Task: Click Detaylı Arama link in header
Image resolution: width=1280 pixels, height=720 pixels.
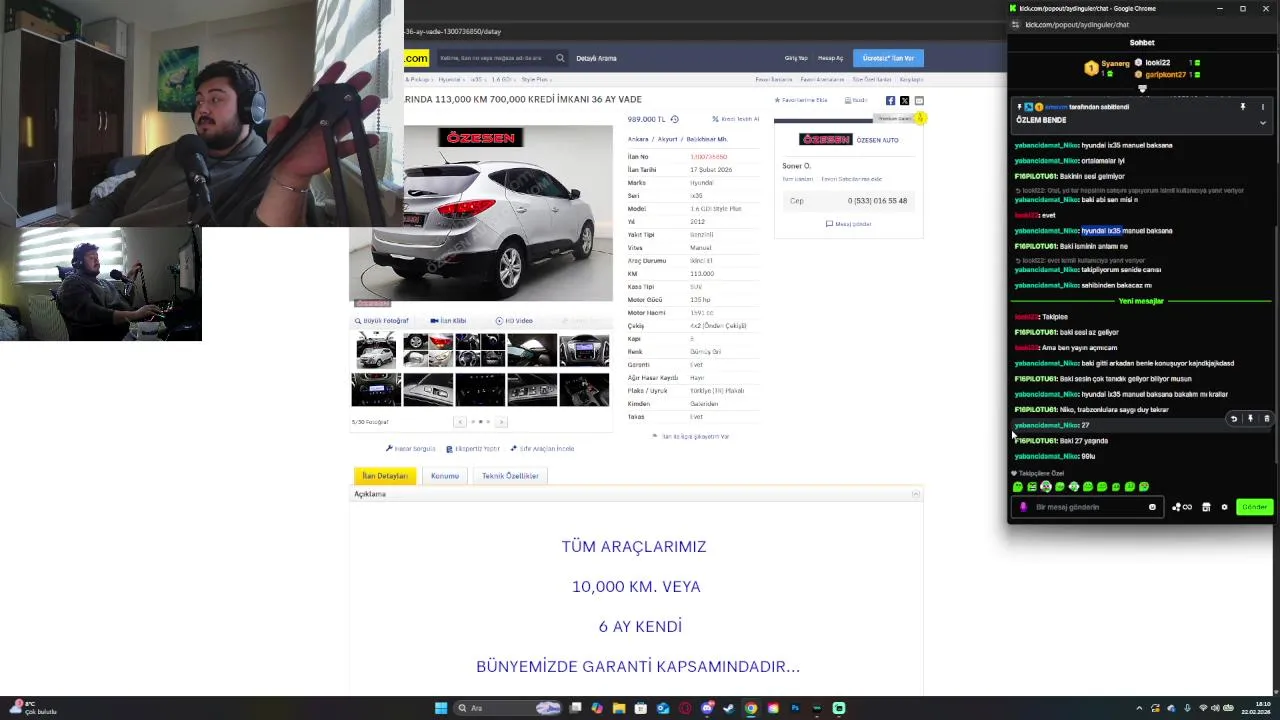Action: tap(596, 58)
